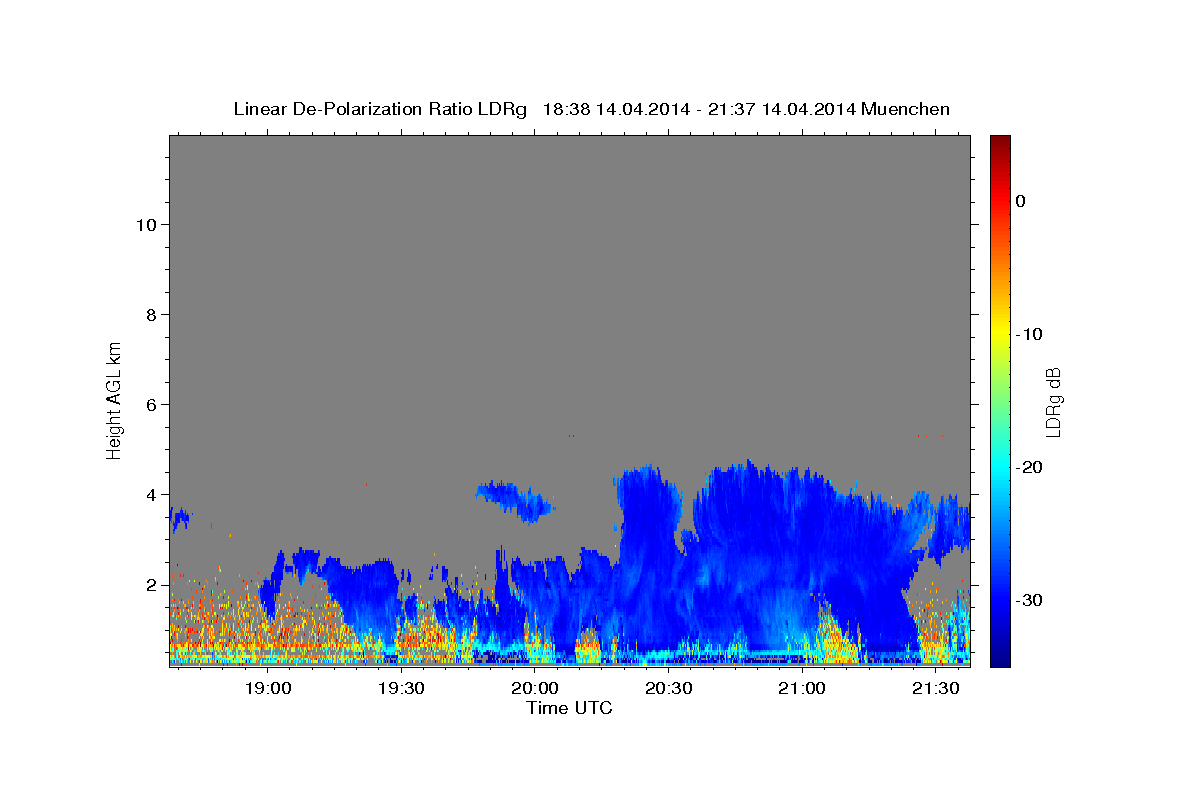
Task: Click the 'Muenchen' location text in the title
Action: point(907,109)
